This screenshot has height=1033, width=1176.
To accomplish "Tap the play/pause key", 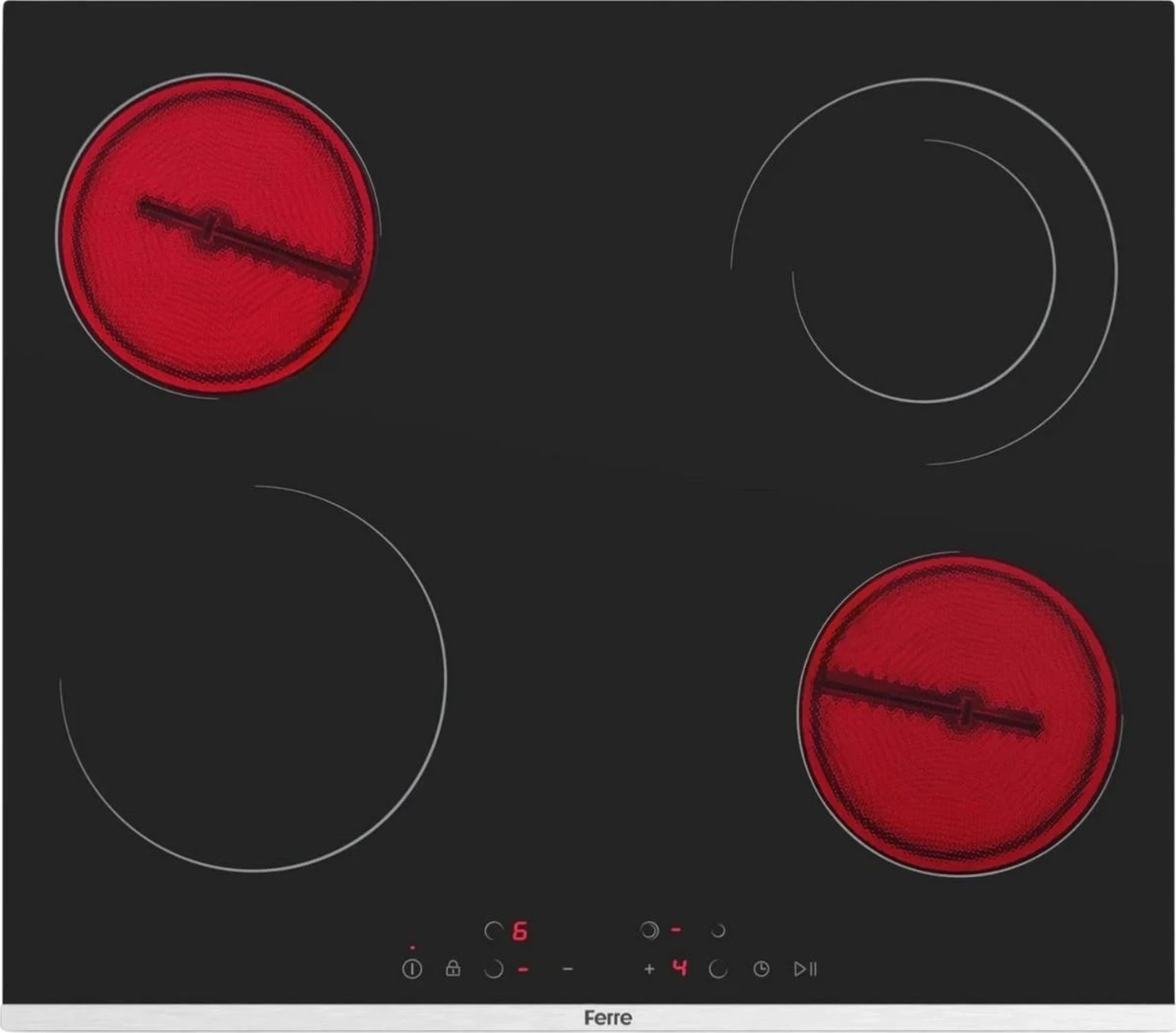I will pyautogui.click(x=806, y=970).
